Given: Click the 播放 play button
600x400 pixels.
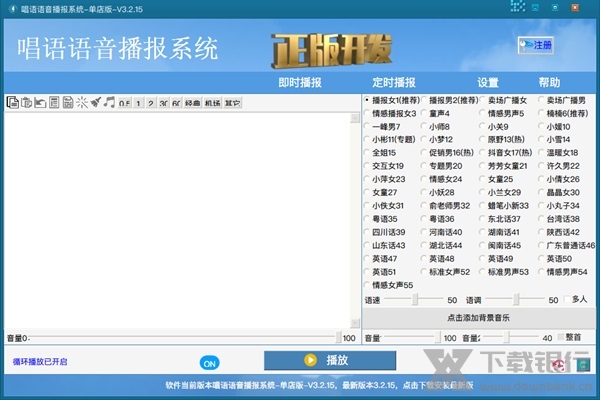Looking at the screenshot, I should 330,360.
